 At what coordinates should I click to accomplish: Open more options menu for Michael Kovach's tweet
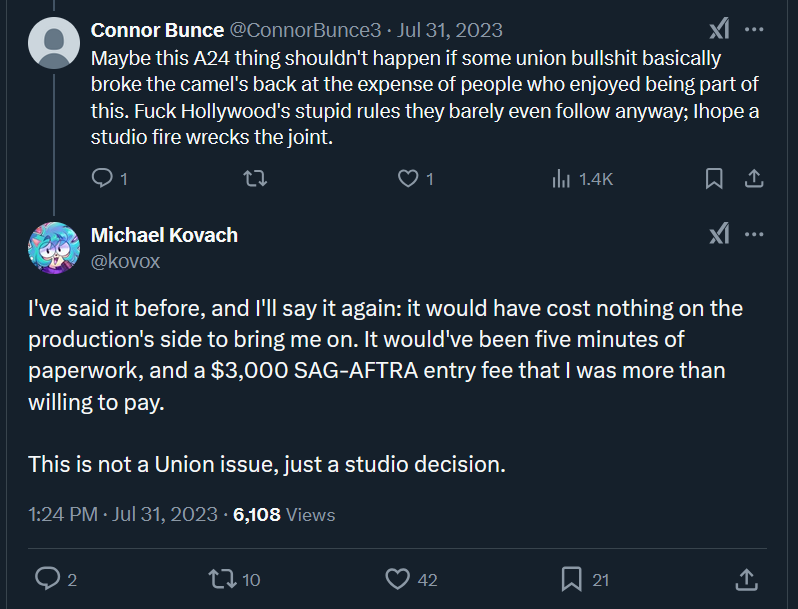[x=754, y=235]
